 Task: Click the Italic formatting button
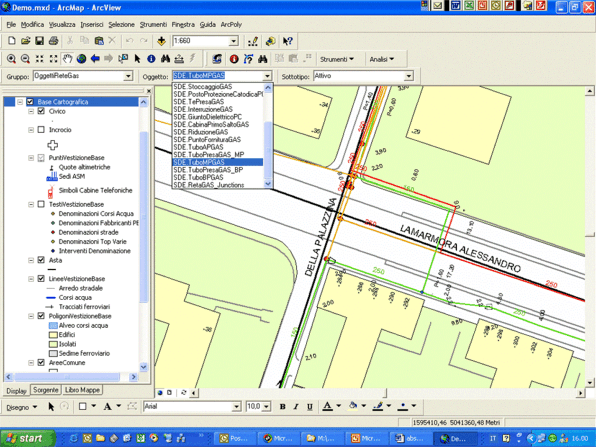click(296, 407)
